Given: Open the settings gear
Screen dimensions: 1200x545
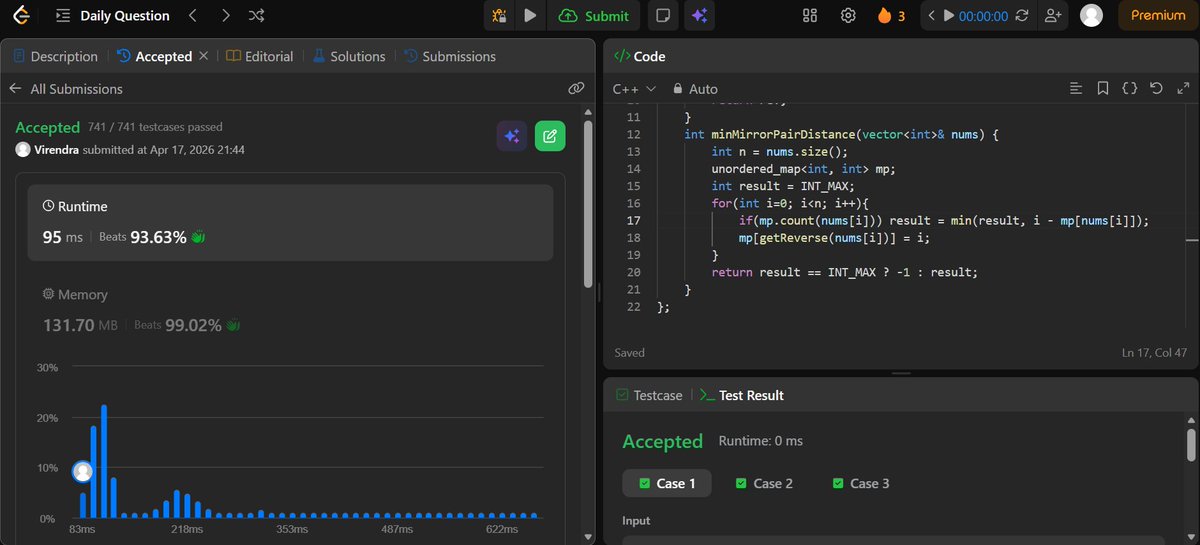Looking at the screenshot, I should (x=848, y=15).
